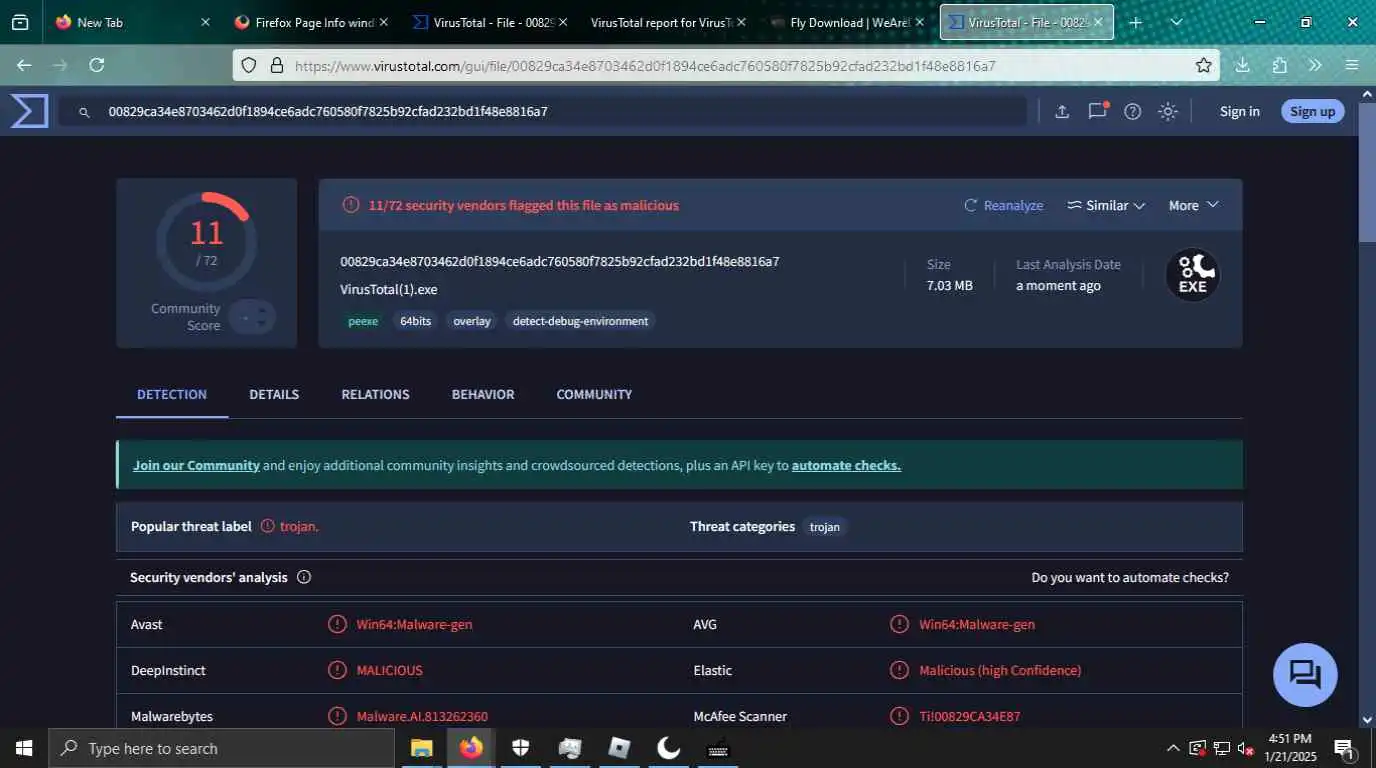The image size is (1376, 768).
Task: Switch to the New Tab browser tab
Action: click(x=134, y=22)
